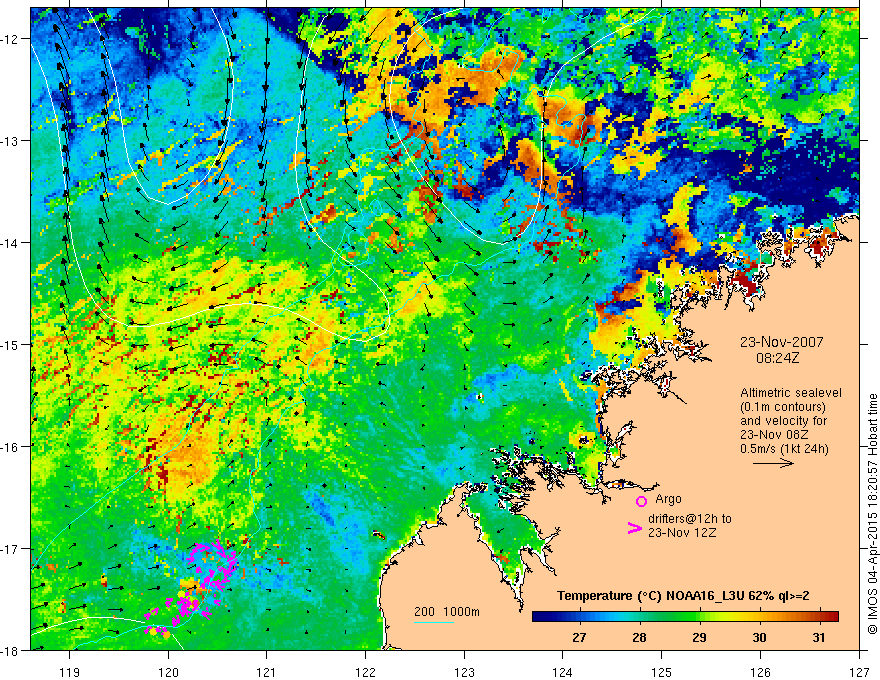
Task: Click the '23-Nov 12Z' drifter label
Action: pos(682,532)
